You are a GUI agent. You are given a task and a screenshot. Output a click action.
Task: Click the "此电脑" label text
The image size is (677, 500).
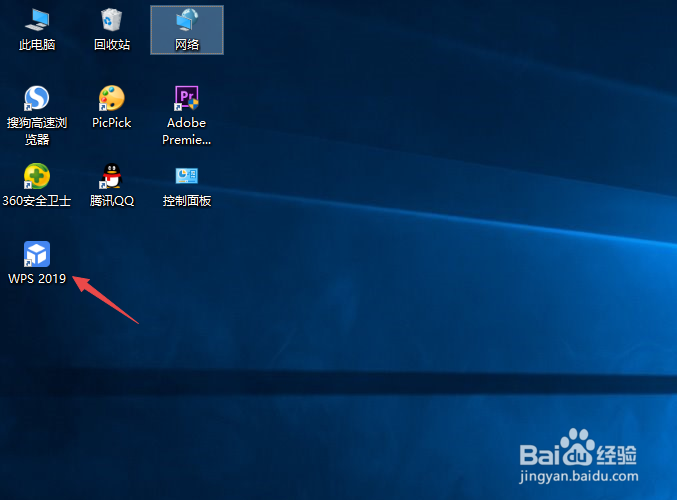[x=37, y=44]
